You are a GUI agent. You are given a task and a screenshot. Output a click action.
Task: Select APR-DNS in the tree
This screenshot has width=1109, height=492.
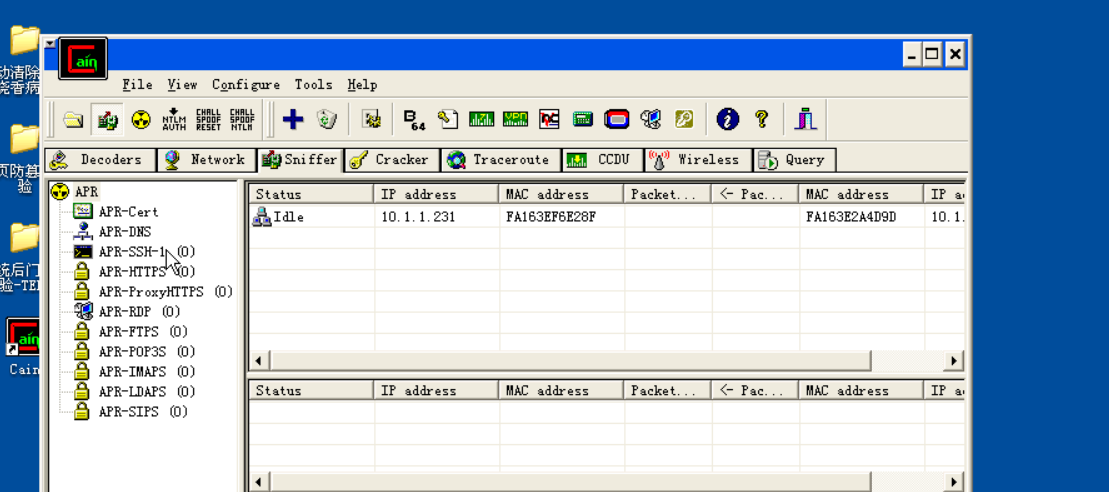(124, 231)
